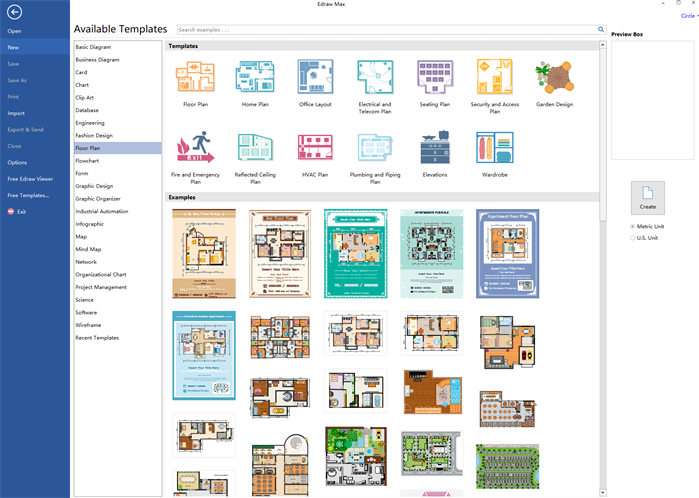699x498 pixels.
Task: Click the scrollbar down arrow
Action: point(603,493)
